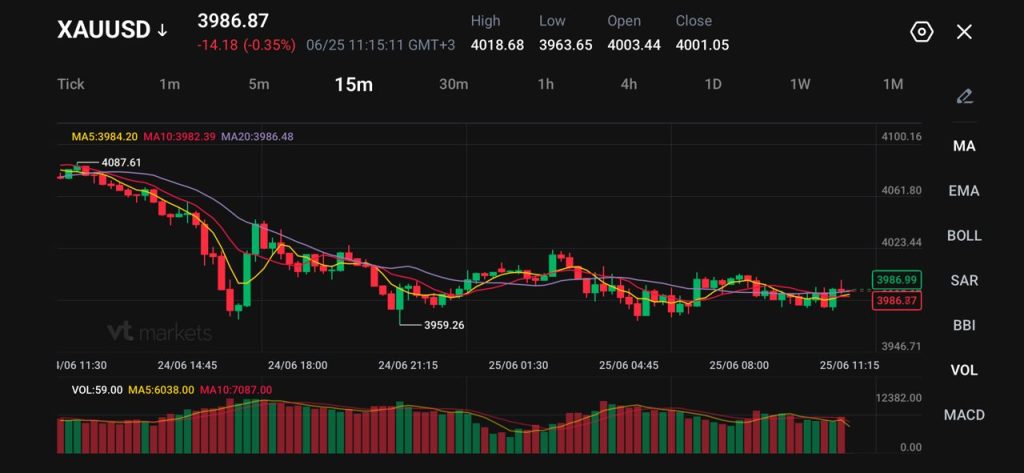Choose the 1W timeframe
The width and height of the screenshot is (1024, 473).
[x=800, y=84]
